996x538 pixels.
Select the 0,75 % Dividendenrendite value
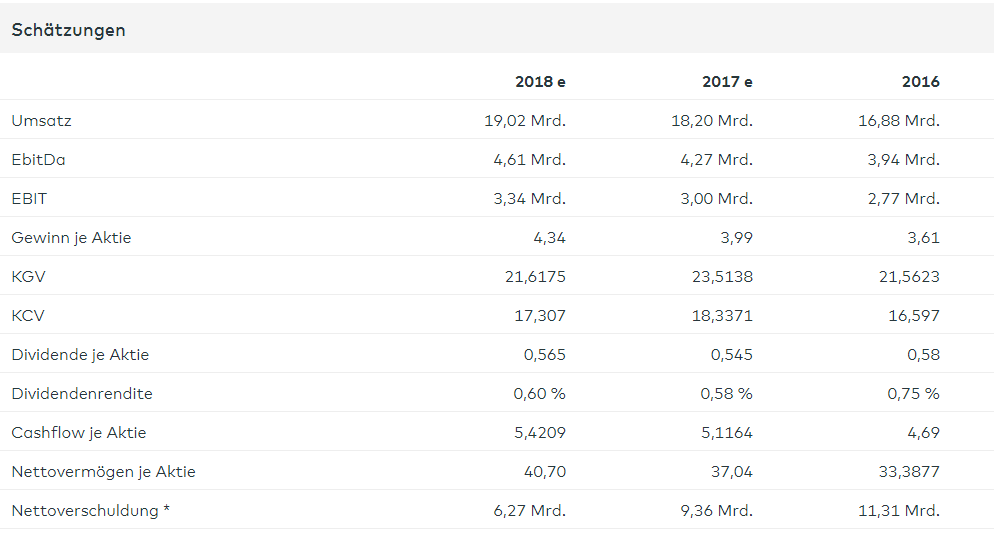tap(913, 394)
